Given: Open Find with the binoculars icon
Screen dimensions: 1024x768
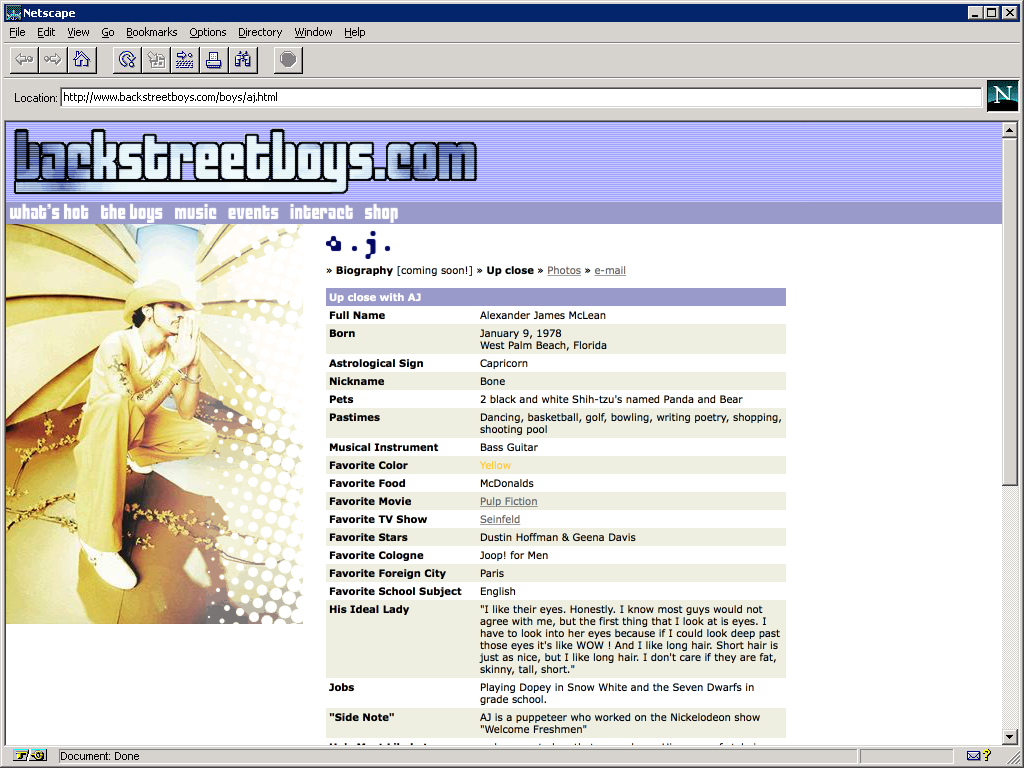Looking at the screenshot, I should click(243, 60).
